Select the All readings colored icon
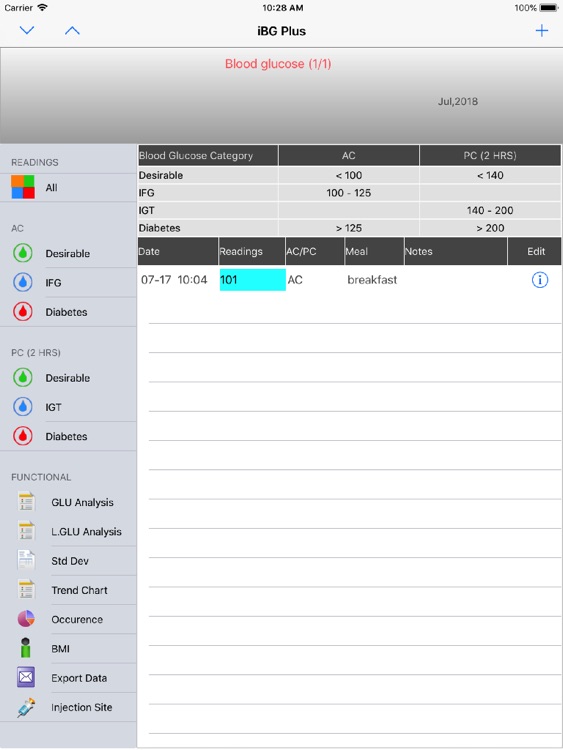 click(x=23, y=187)
